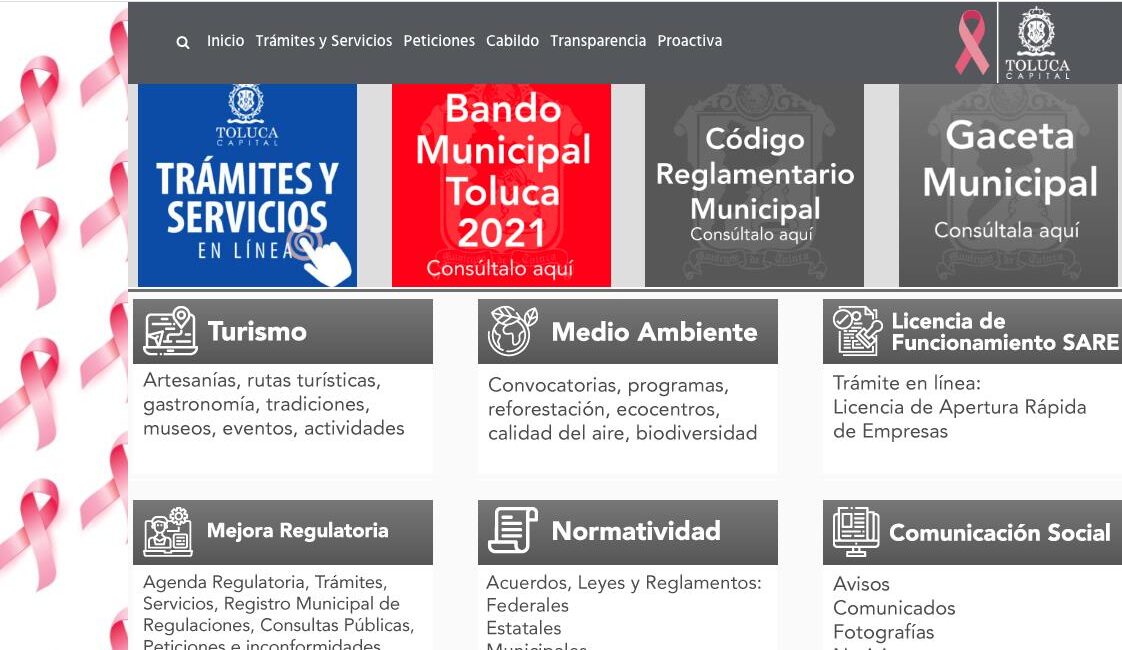Open the Gaceta Municipal banner
1122x650 pixels.
point(1008,185)
